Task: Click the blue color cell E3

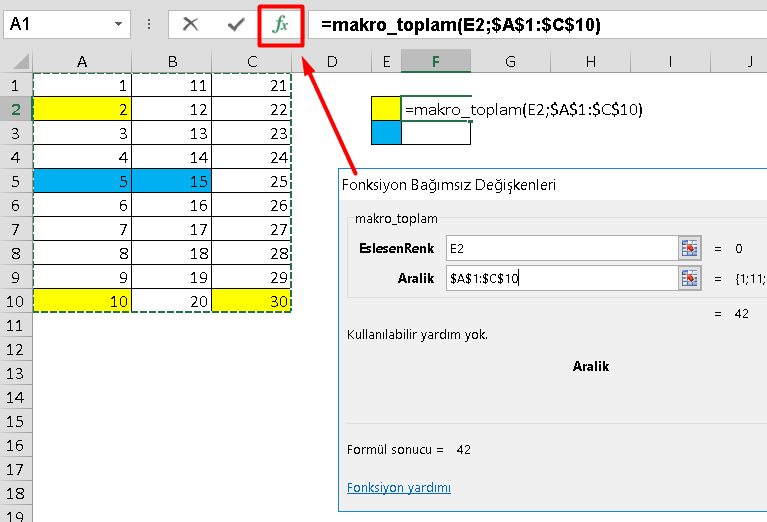Action: (x=386, y=133)
